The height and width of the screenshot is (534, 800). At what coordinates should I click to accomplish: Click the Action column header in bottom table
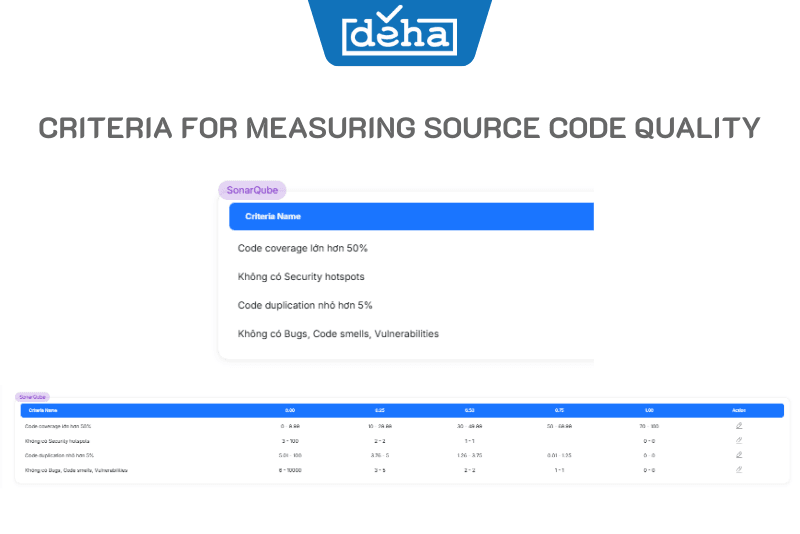739,410
